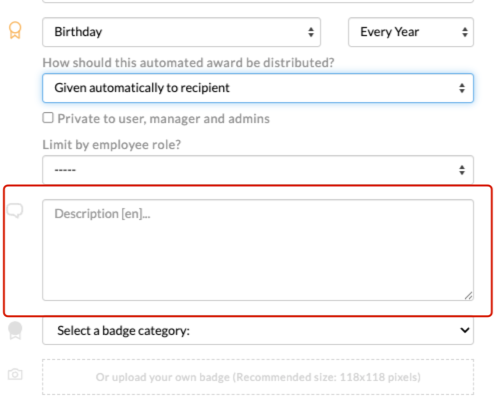
Task: Click the orange award ribbon icon
Action: tap(15, 30)
